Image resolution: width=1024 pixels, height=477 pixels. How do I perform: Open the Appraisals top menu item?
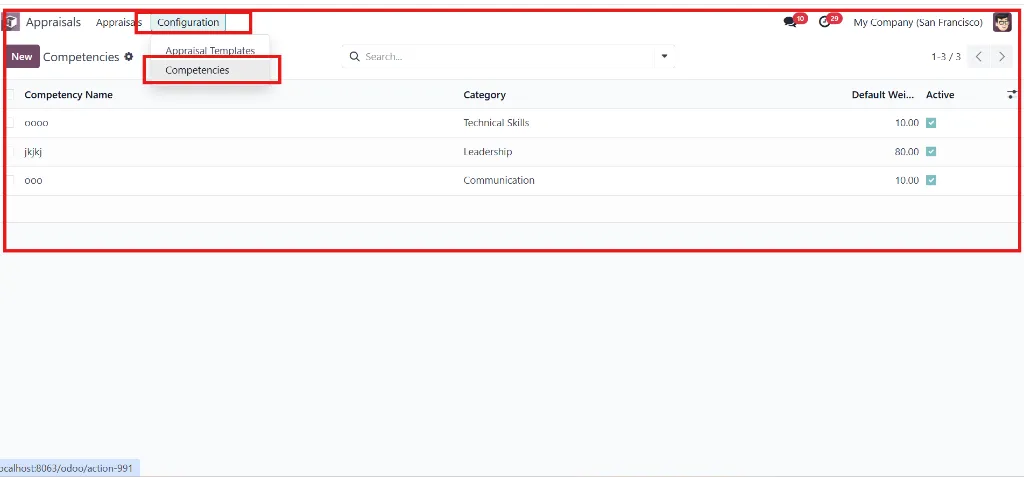point(118,22)
